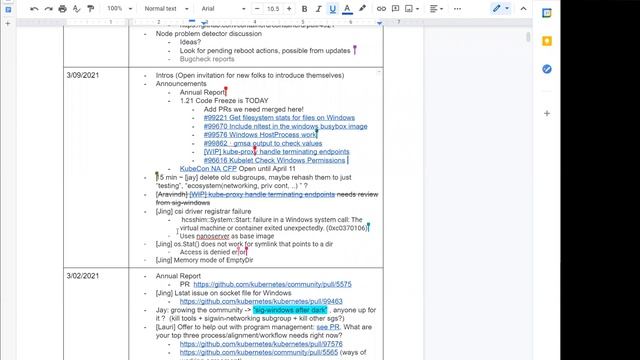This screenshot has width=640, height=360.
Task: Open Calendar in the side panel
Action: tap(547, 13)
